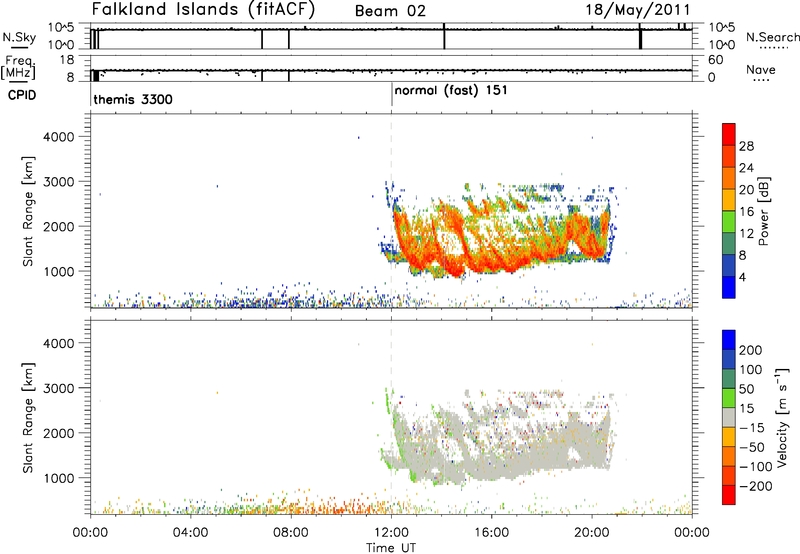Click the "N.Search" legend label

click(772, 37)
